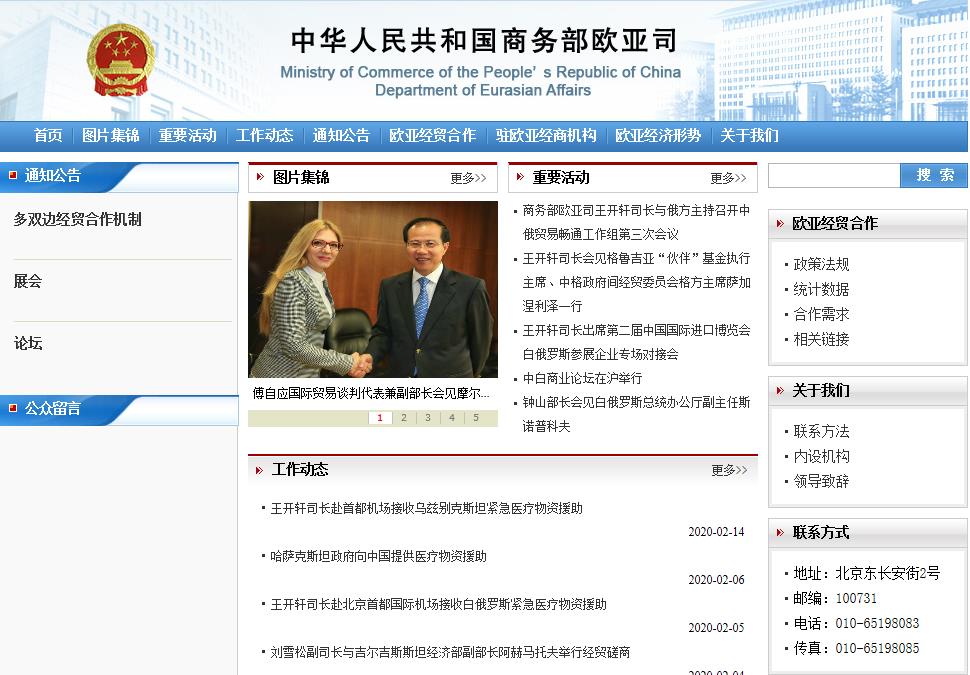Open the 更多>> link for 重要活动
The image size is (970, 675).
(x=725, y=177)
